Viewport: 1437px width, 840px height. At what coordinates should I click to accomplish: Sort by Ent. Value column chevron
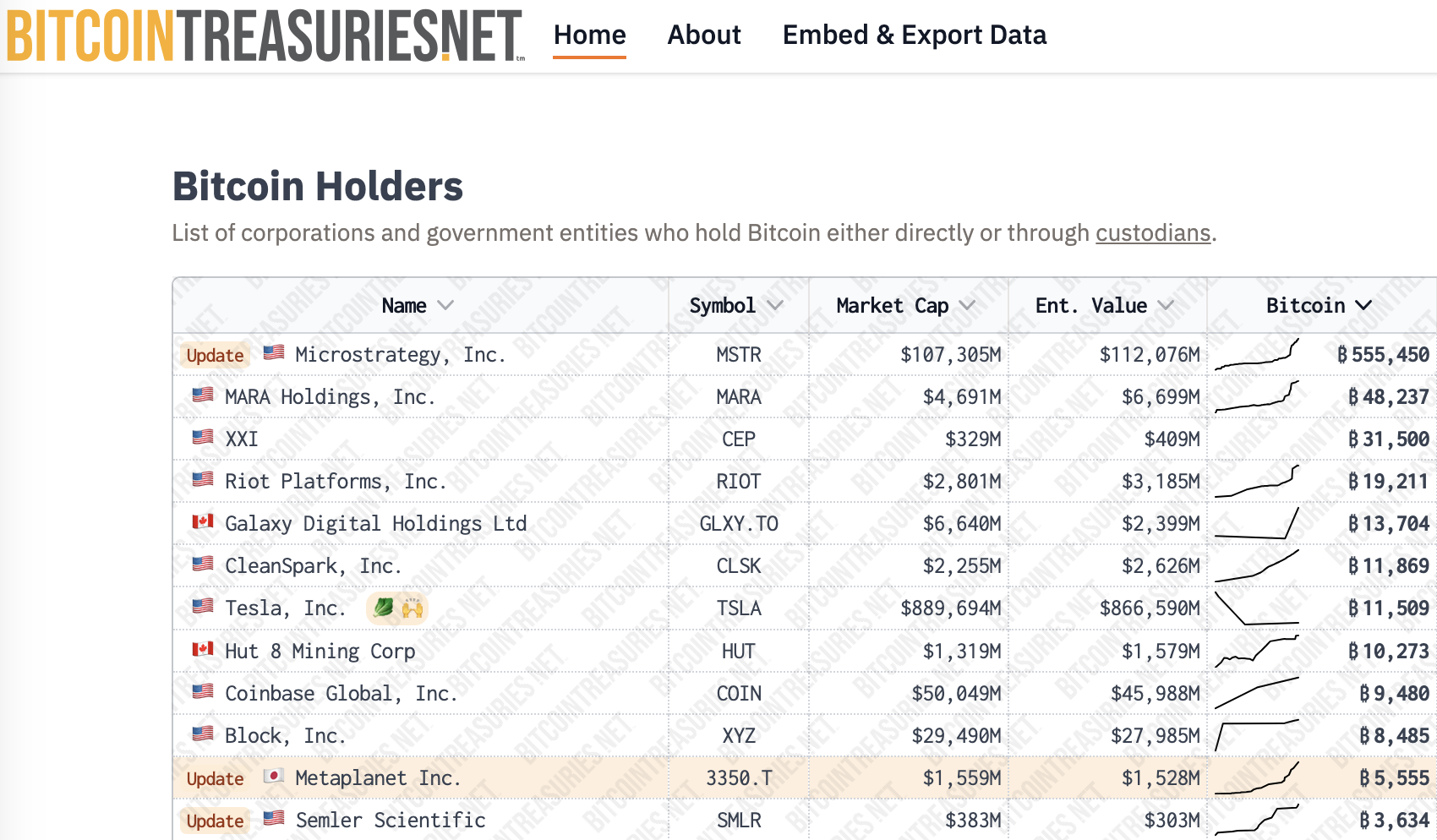pos(1166,306)
